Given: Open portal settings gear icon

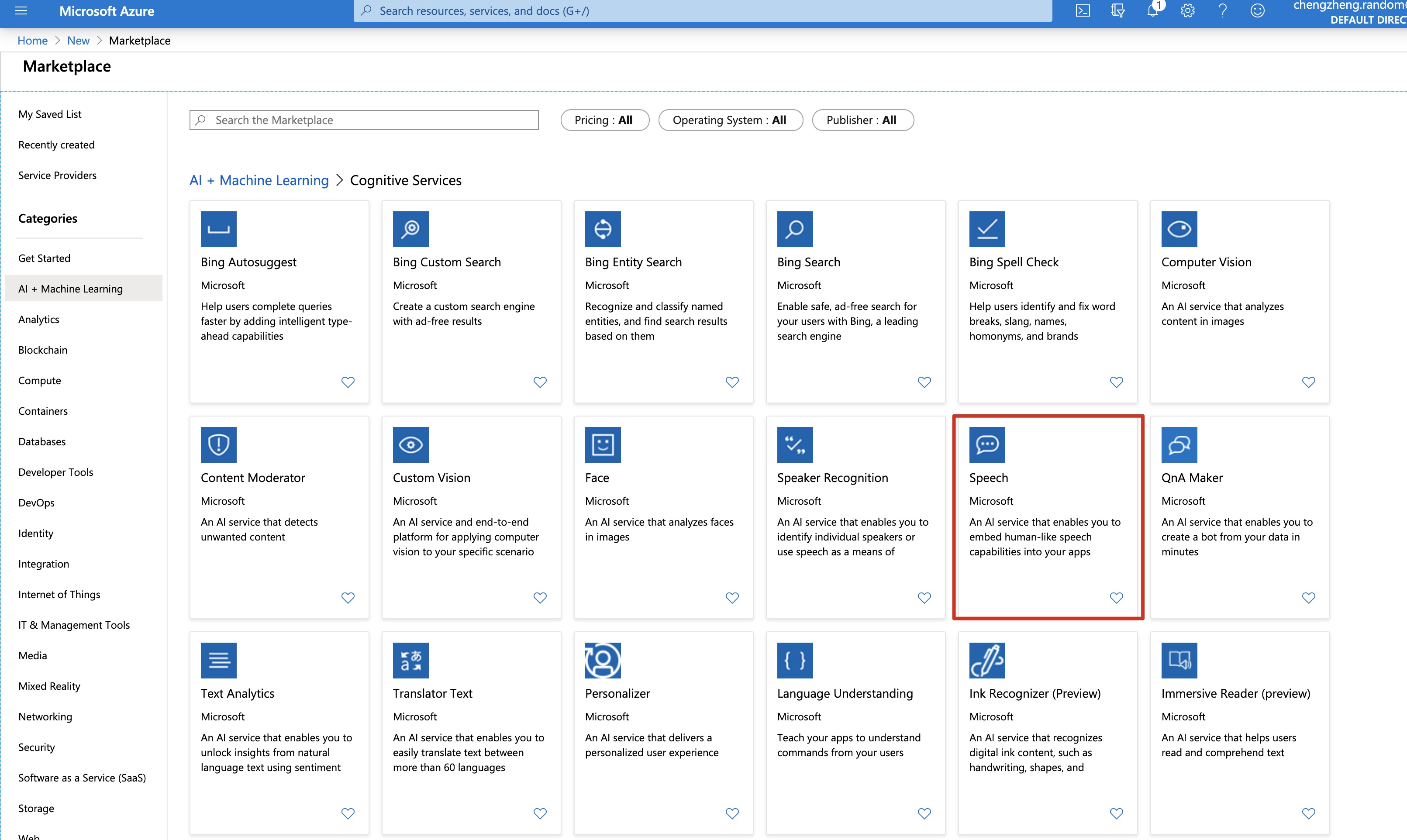Looking at the screenshot, I should (1187, 11).
